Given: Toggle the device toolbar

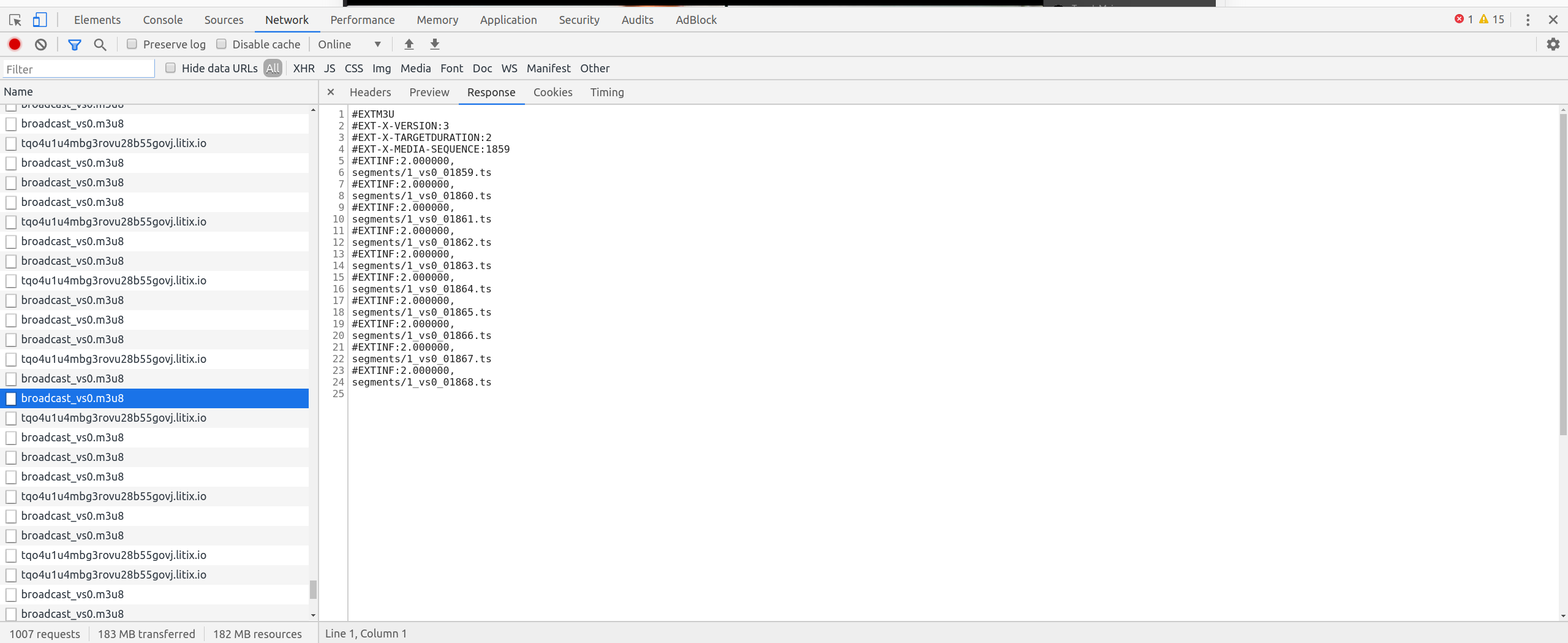Looking at the screenshot, I should point(39,20).
